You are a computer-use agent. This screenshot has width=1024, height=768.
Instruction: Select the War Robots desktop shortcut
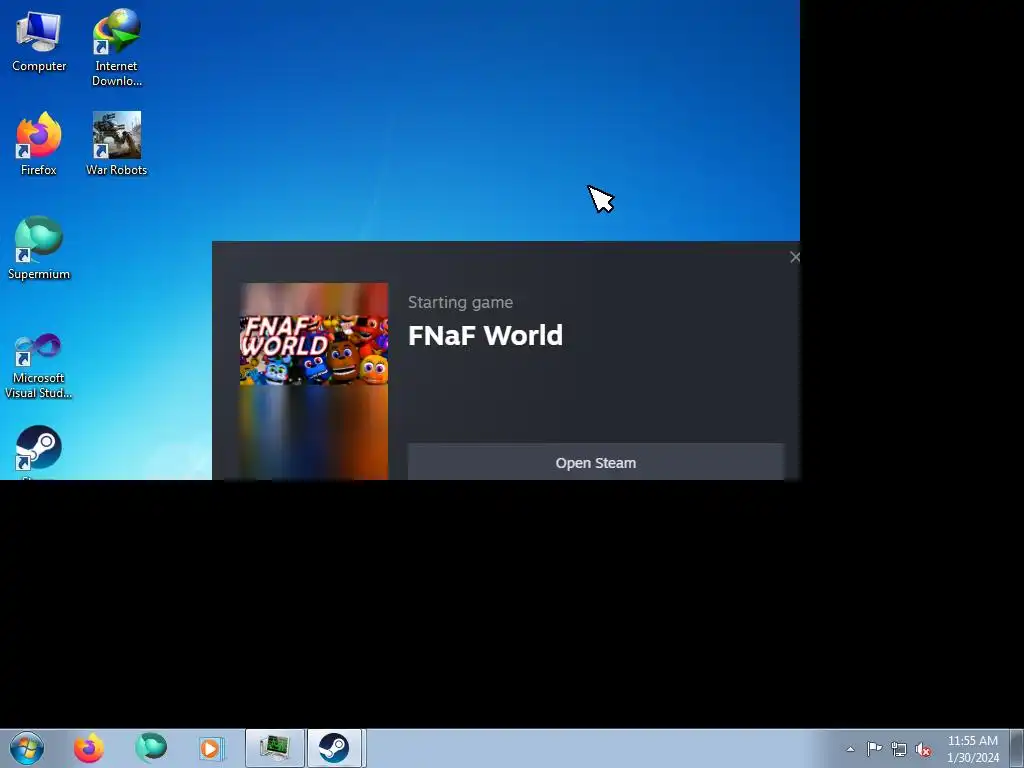click(117, 144)
